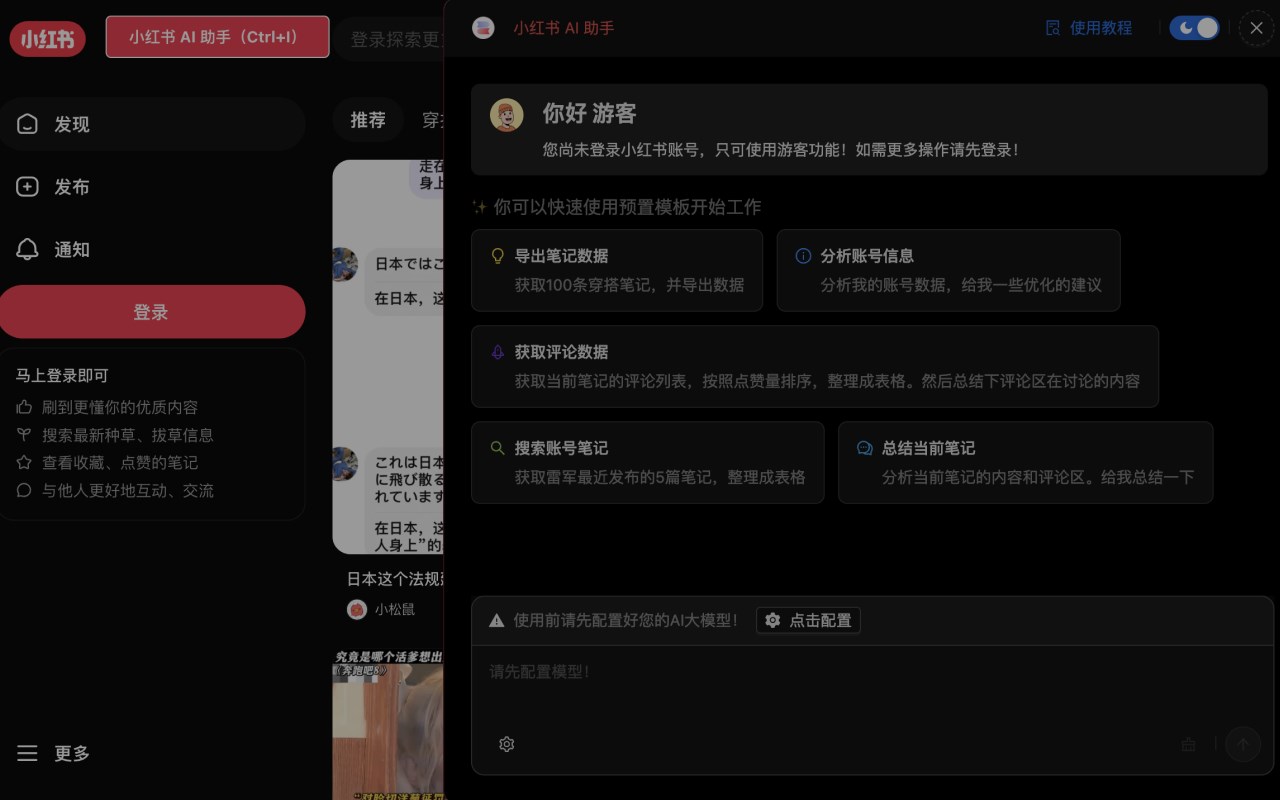Click 查看收藏、点赞的笔记 text
The width and height of the screenshot is (1280, 800).
tap(120, 462)
